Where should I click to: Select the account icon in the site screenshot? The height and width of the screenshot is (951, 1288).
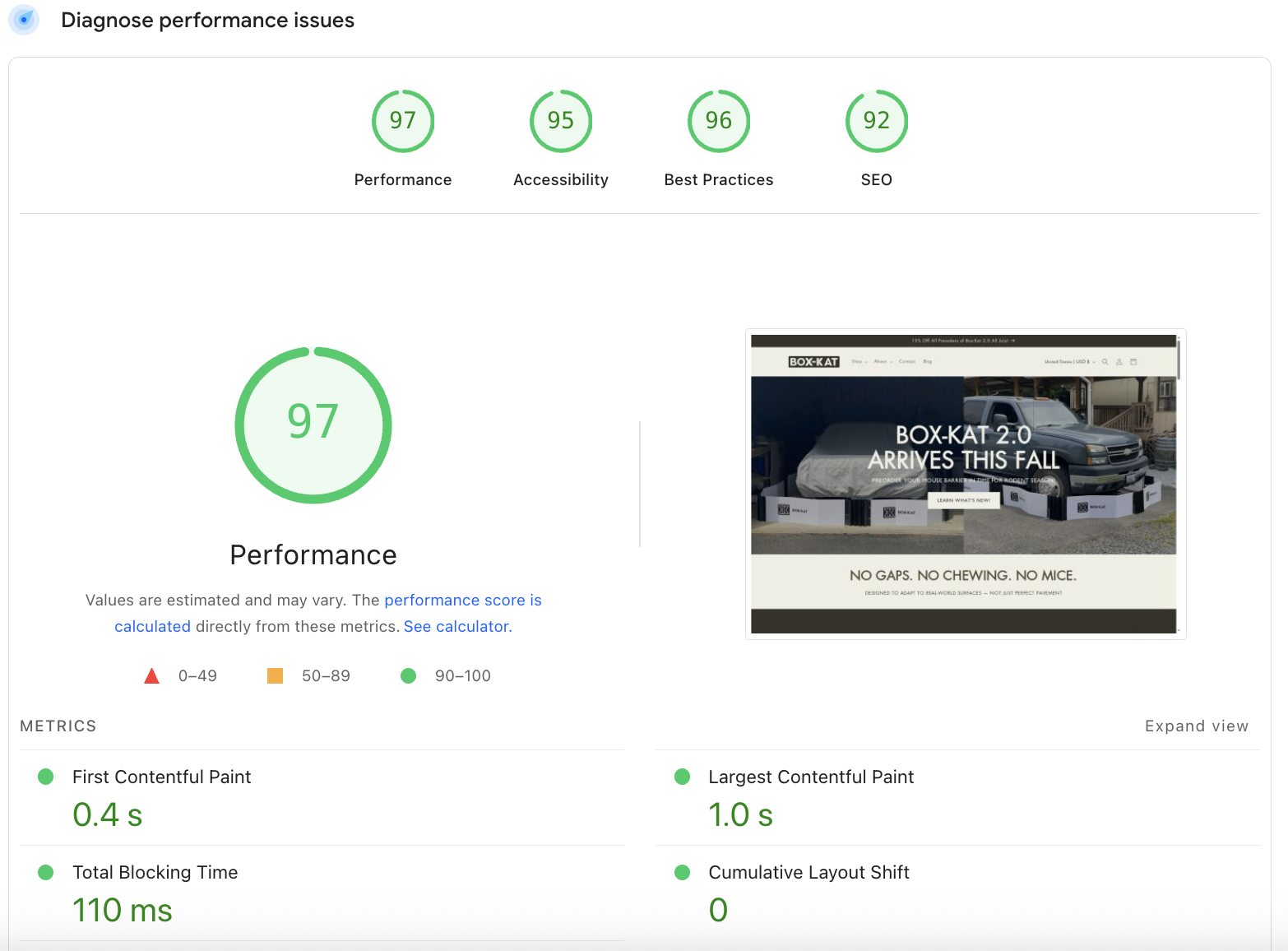1119,361
